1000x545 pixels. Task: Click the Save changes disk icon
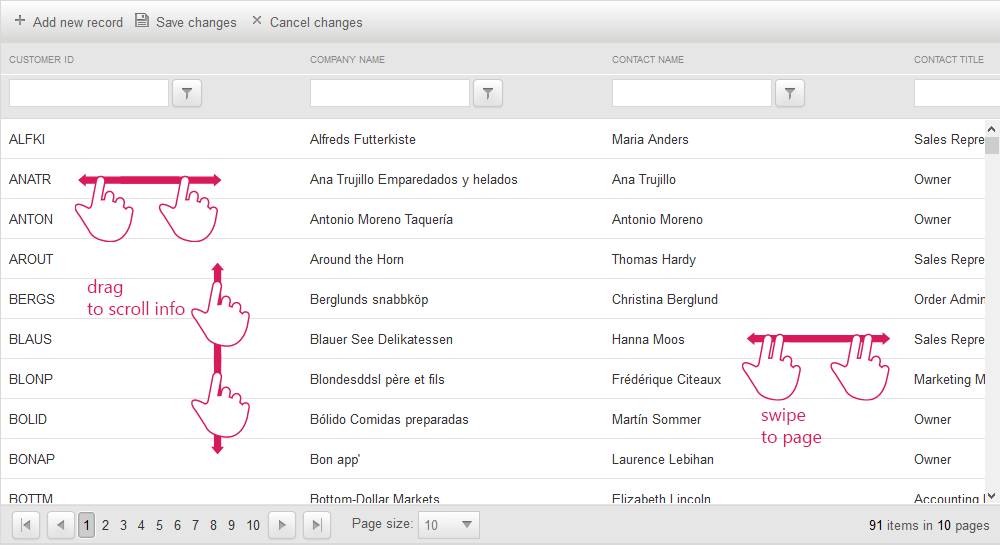pos(142,21)
